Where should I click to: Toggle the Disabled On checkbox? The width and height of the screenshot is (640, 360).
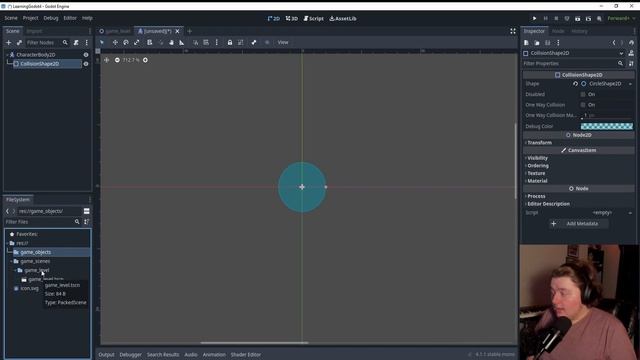click(583, 94)
